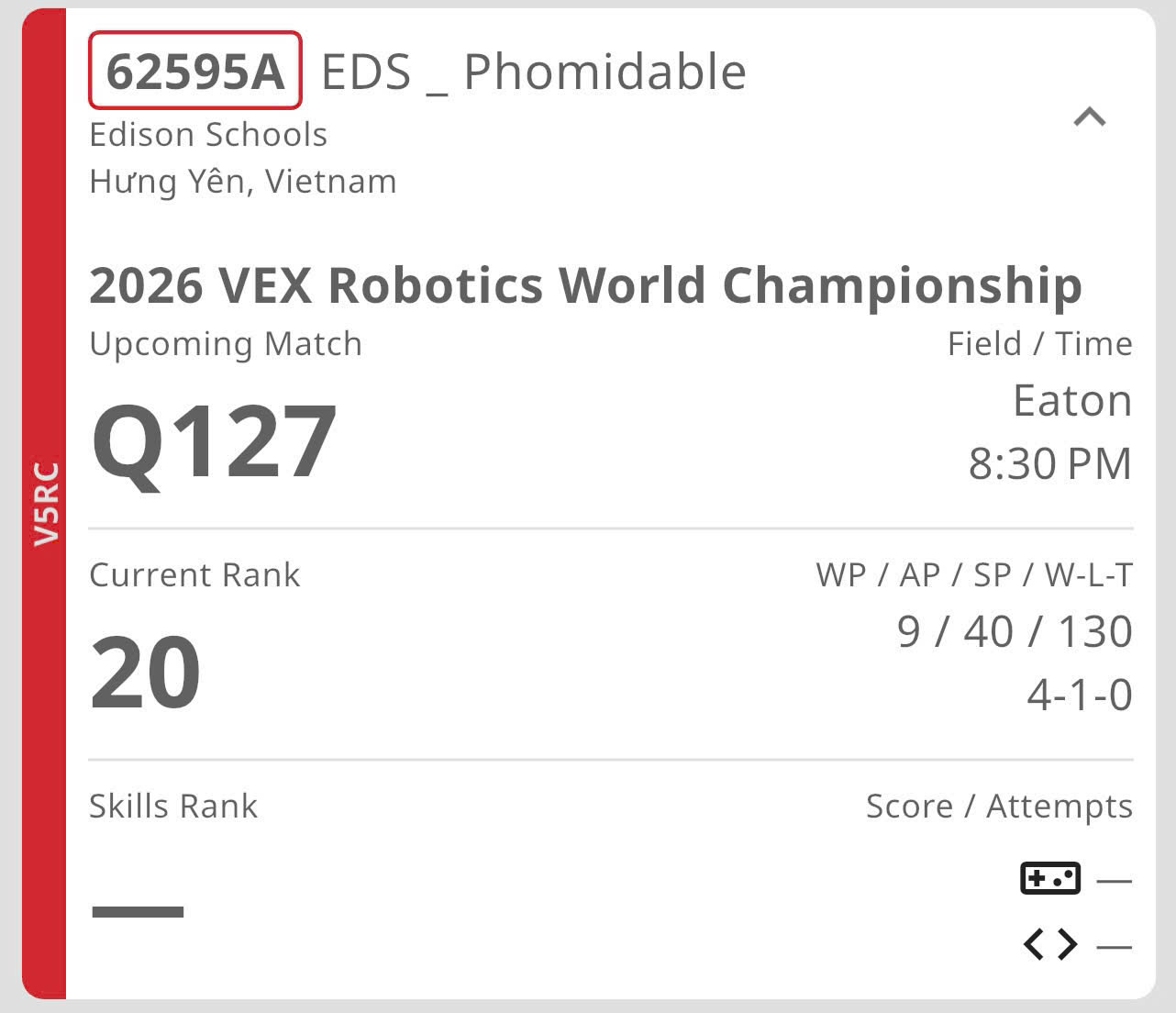Click the Hưng Yên, Vietnam location text
The width and height of the screenshot is (1176, 1013).
(243, 182)
